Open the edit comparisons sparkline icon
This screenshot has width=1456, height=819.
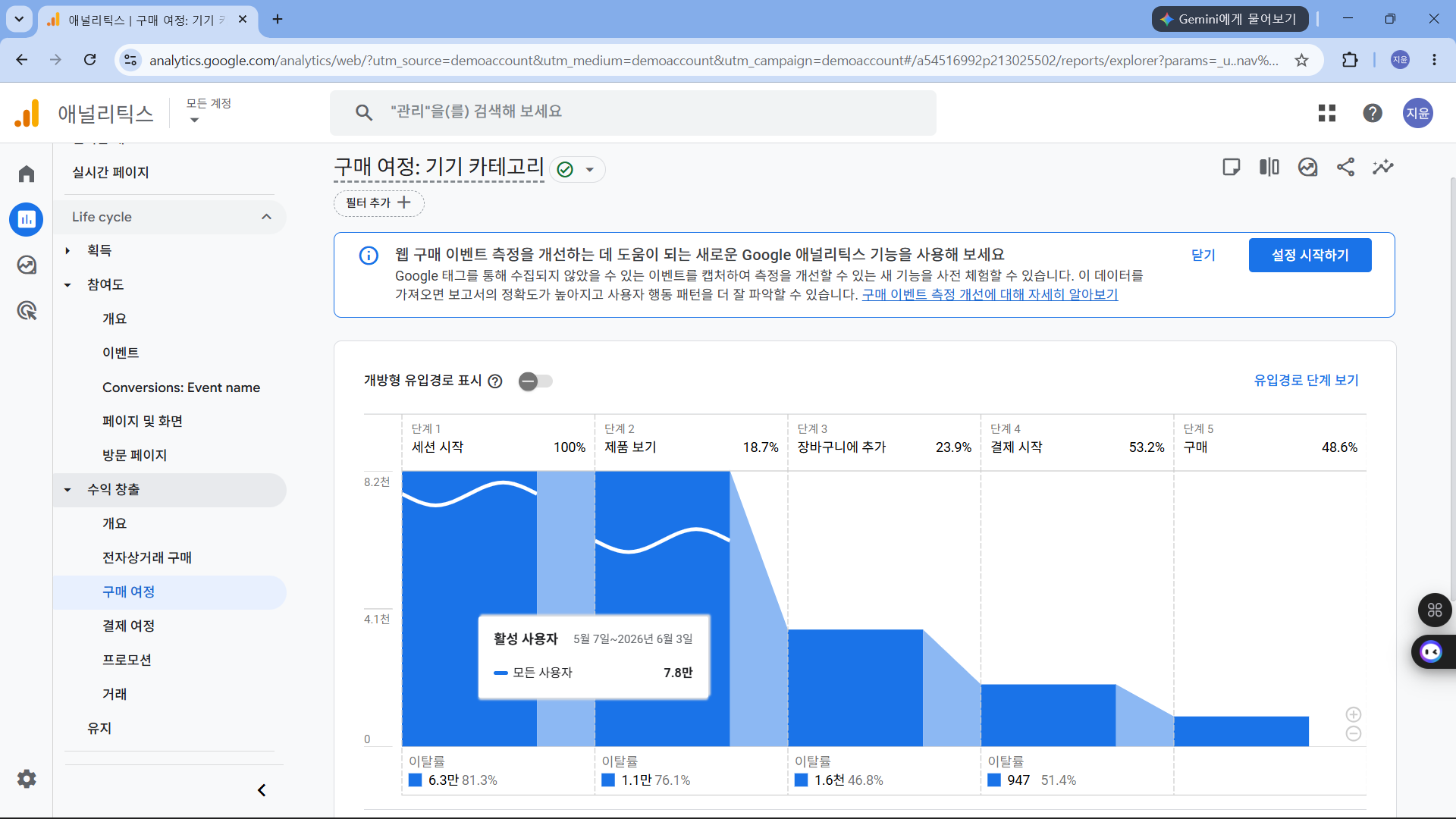pyautogui.click(x=1383, y=167)
